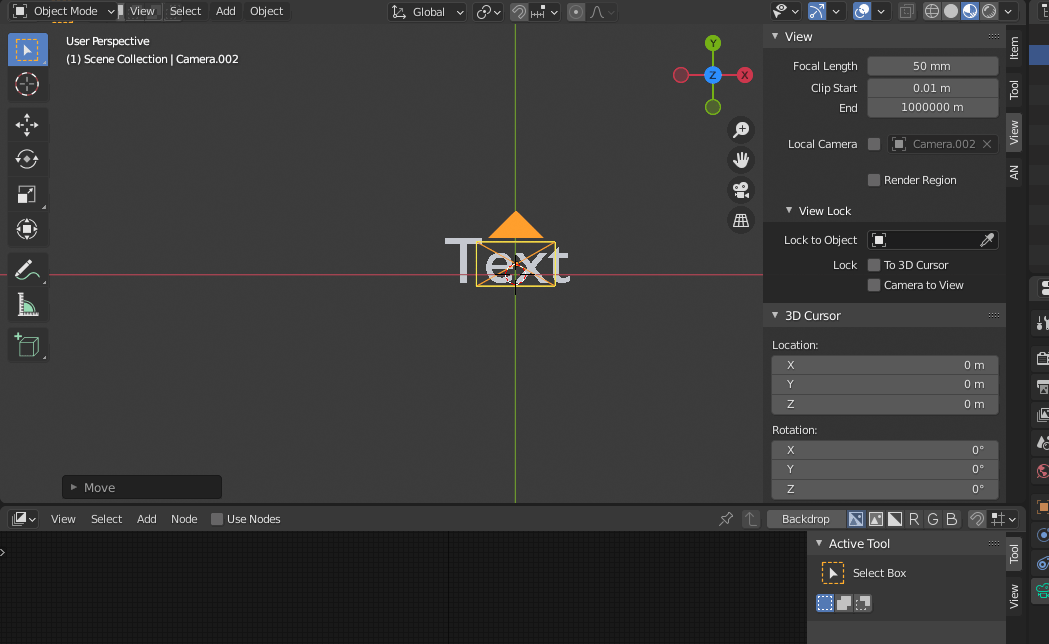
Task: Collapse the View panel
Action: [x=775, y=36]
